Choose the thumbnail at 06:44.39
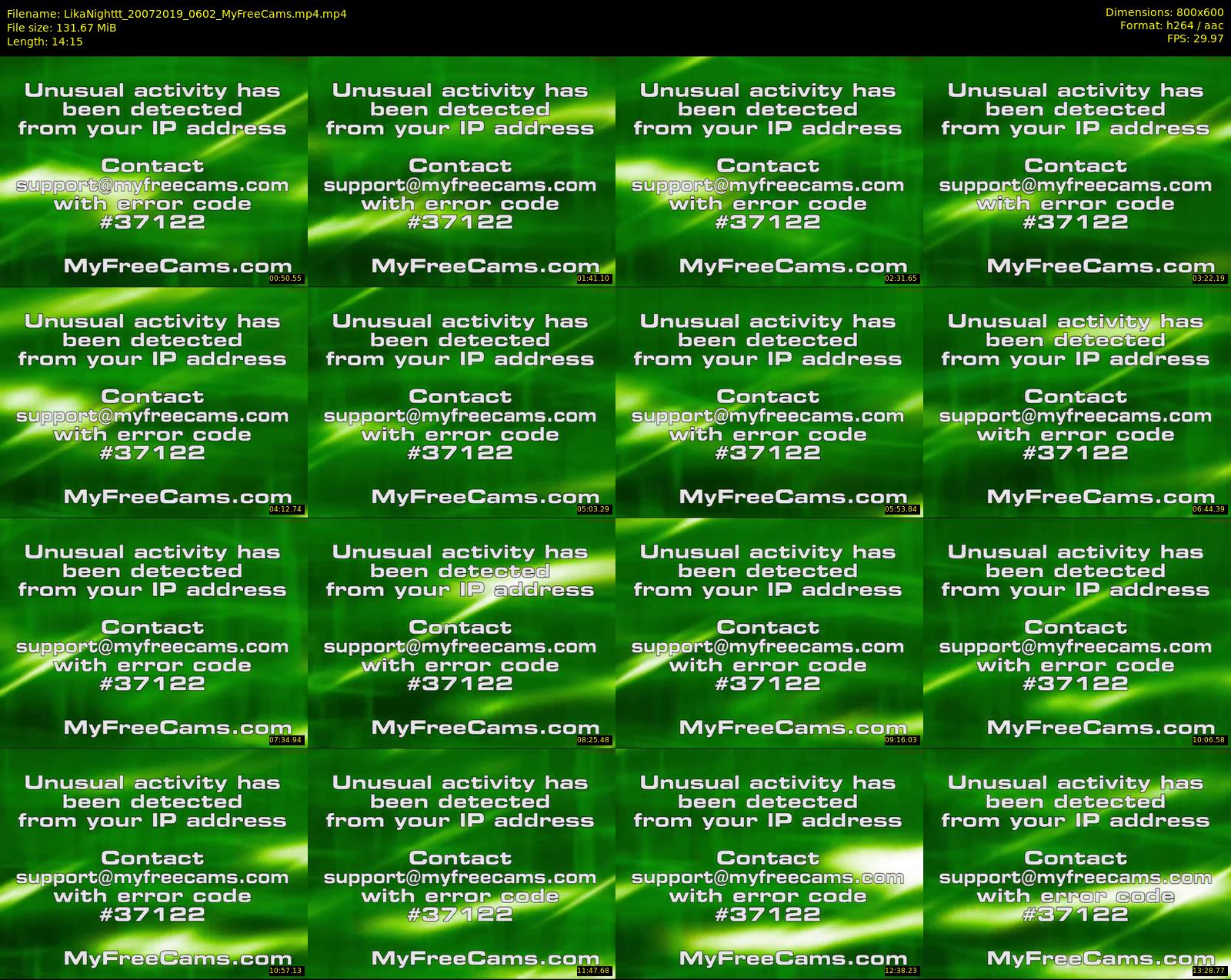Viewport: 1231px width, 980px height. click(1076, 402)
